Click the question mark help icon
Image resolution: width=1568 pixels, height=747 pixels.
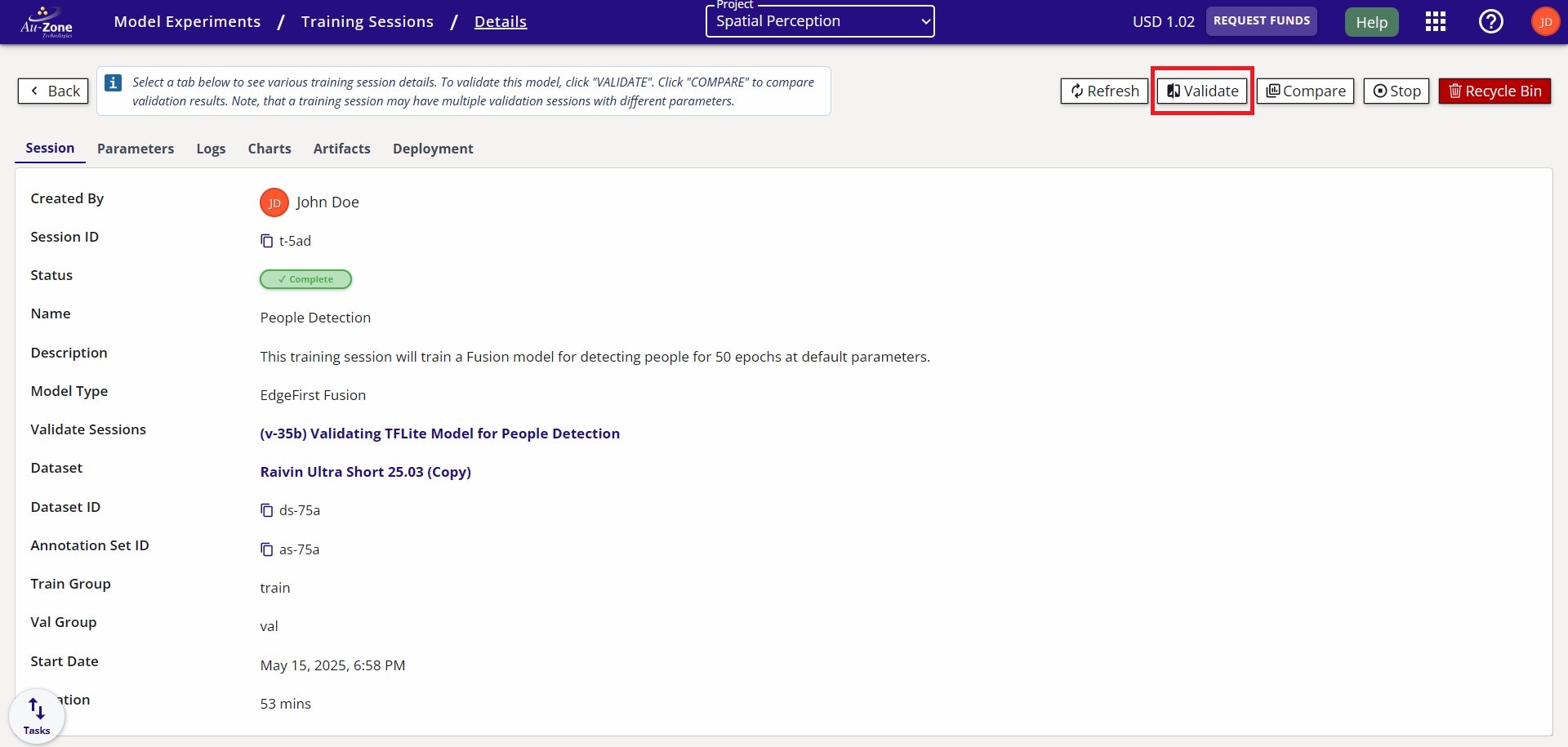coord(1490,22)
